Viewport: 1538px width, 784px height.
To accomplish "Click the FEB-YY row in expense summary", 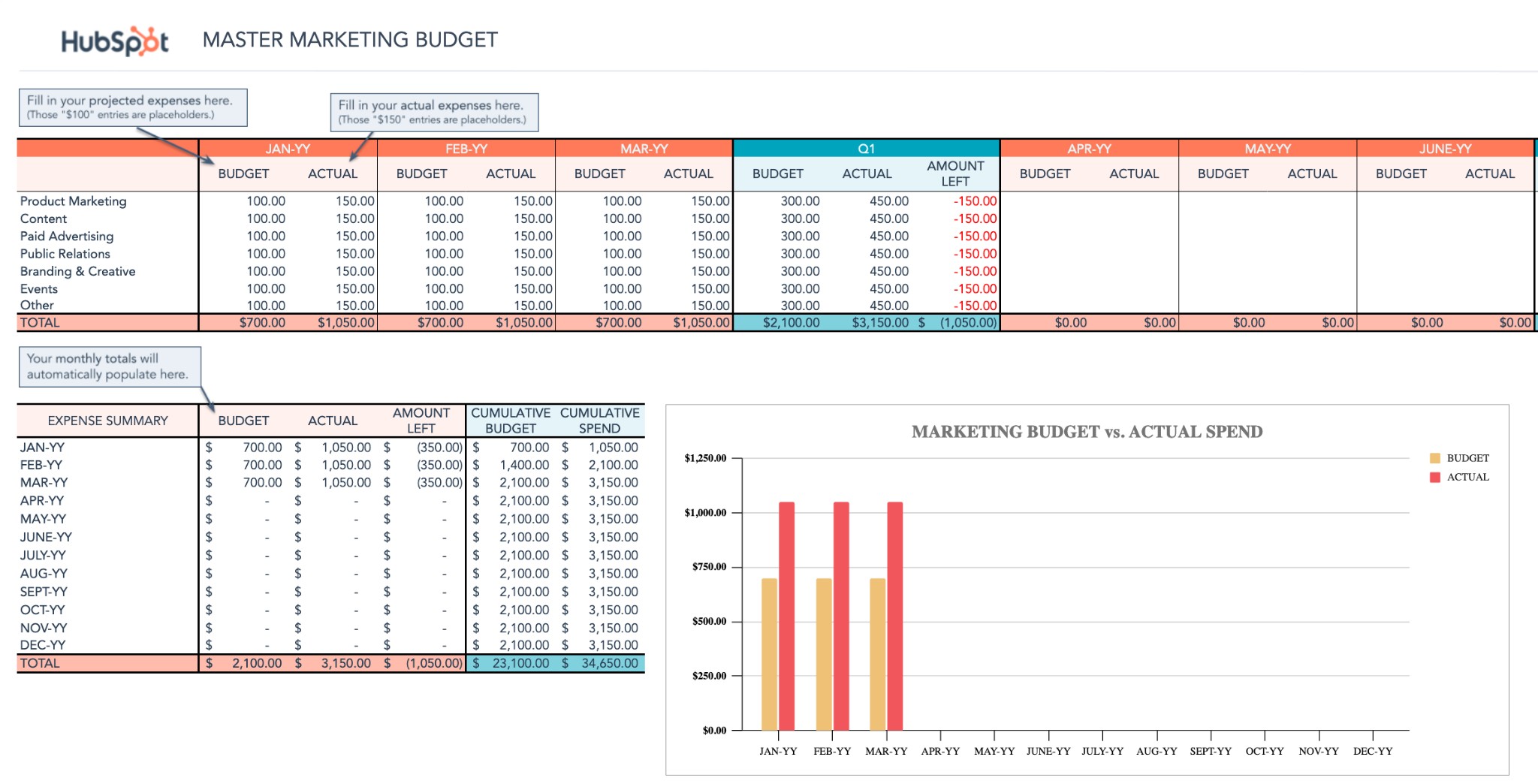I will (x=330, y=465).
